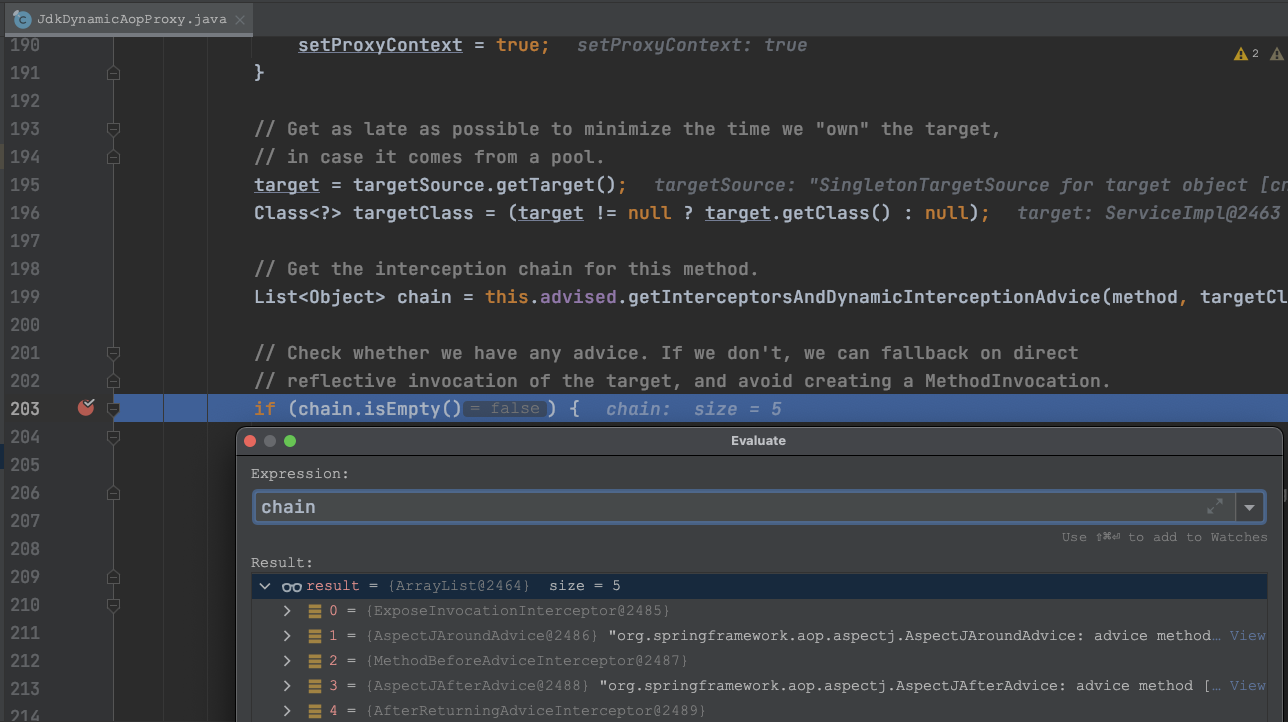The height and width of the screenshot is (722, 1288).
Task: Close the Evaluate dialog with red button
Action: [x=250, y=441]
